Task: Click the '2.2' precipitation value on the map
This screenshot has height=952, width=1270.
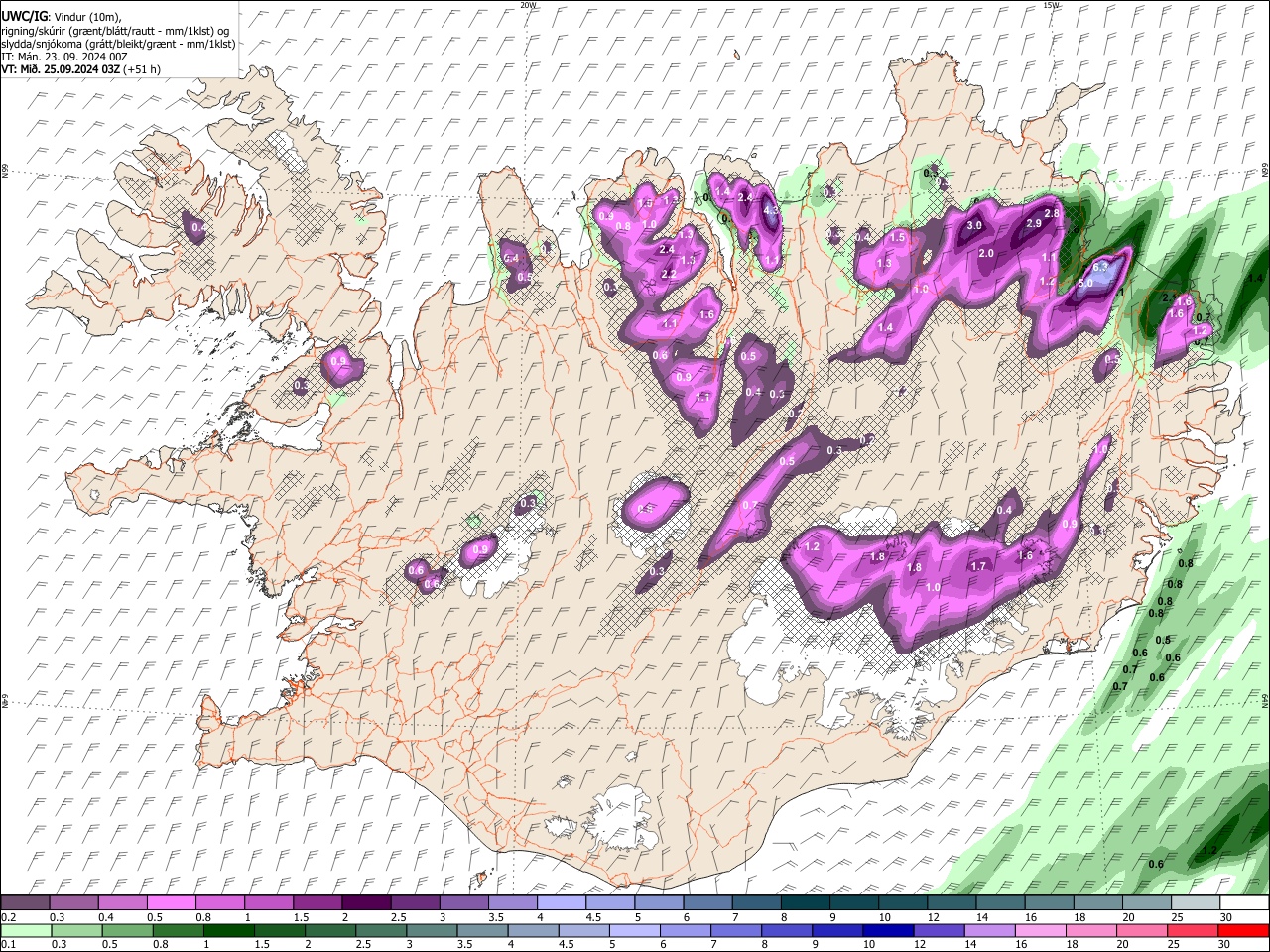Action: [x=668, y=274]
